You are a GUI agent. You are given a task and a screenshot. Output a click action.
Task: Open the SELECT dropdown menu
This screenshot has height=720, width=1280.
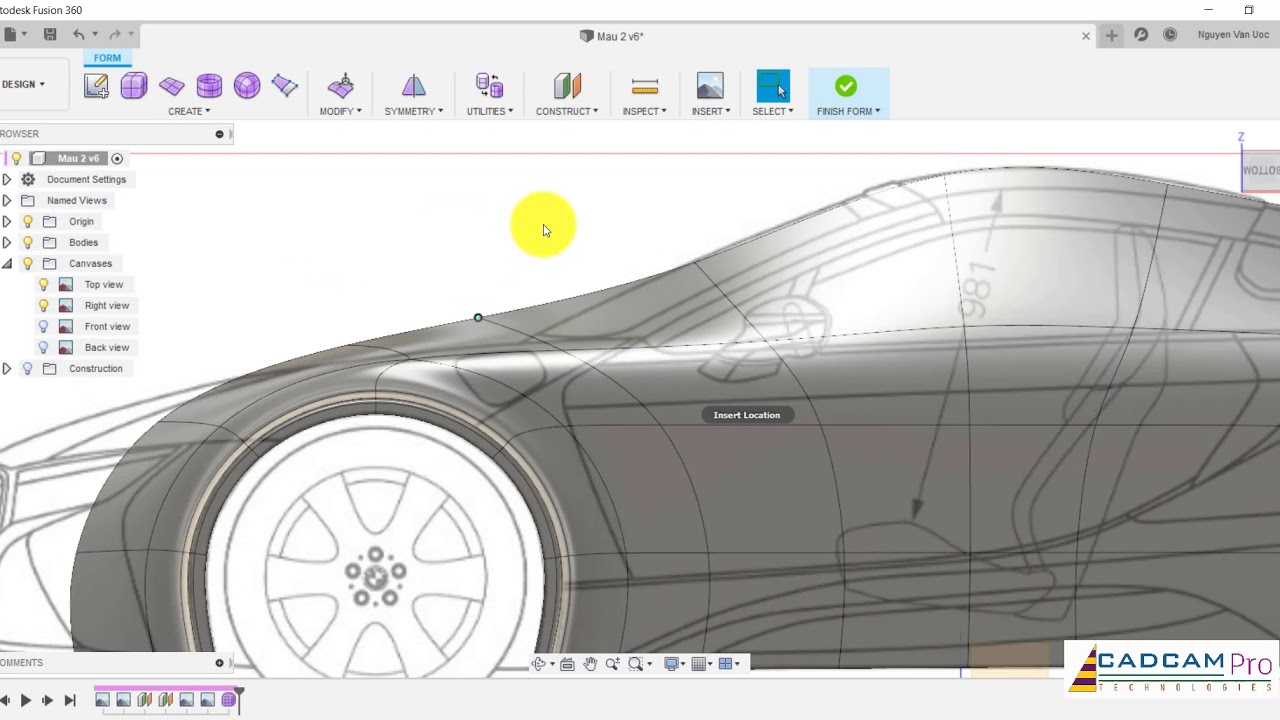pos(773,111)
